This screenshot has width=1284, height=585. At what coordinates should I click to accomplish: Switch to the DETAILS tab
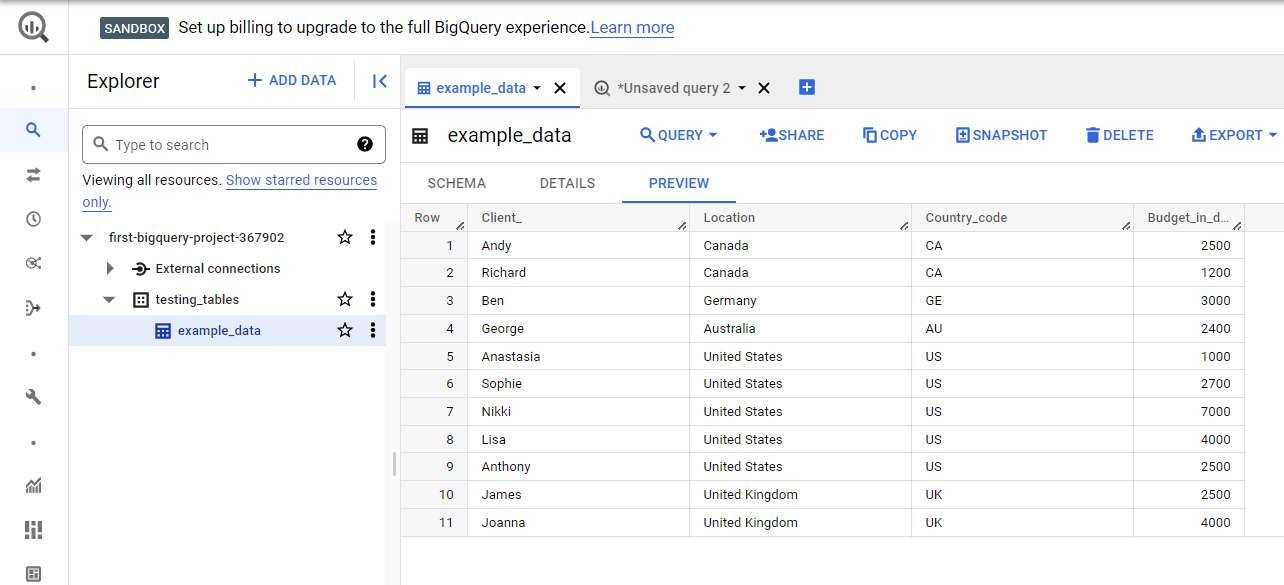tap(567, 183)
